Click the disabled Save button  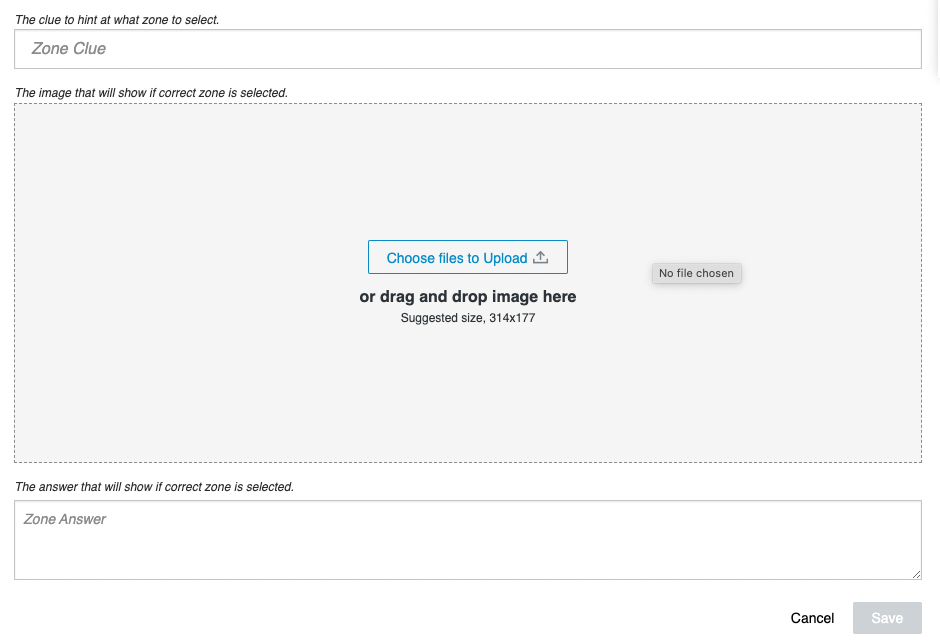pyautogui.click(x=887, y=618)
